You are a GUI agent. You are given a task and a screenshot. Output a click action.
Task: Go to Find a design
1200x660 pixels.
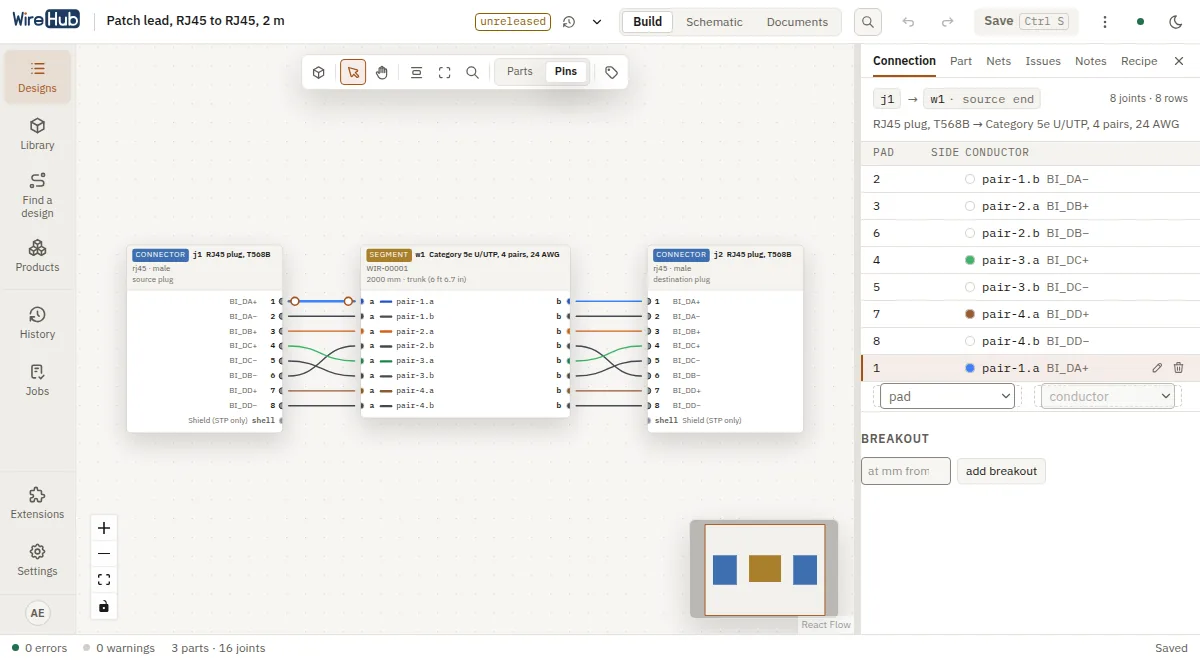click(x=37, y=195)
